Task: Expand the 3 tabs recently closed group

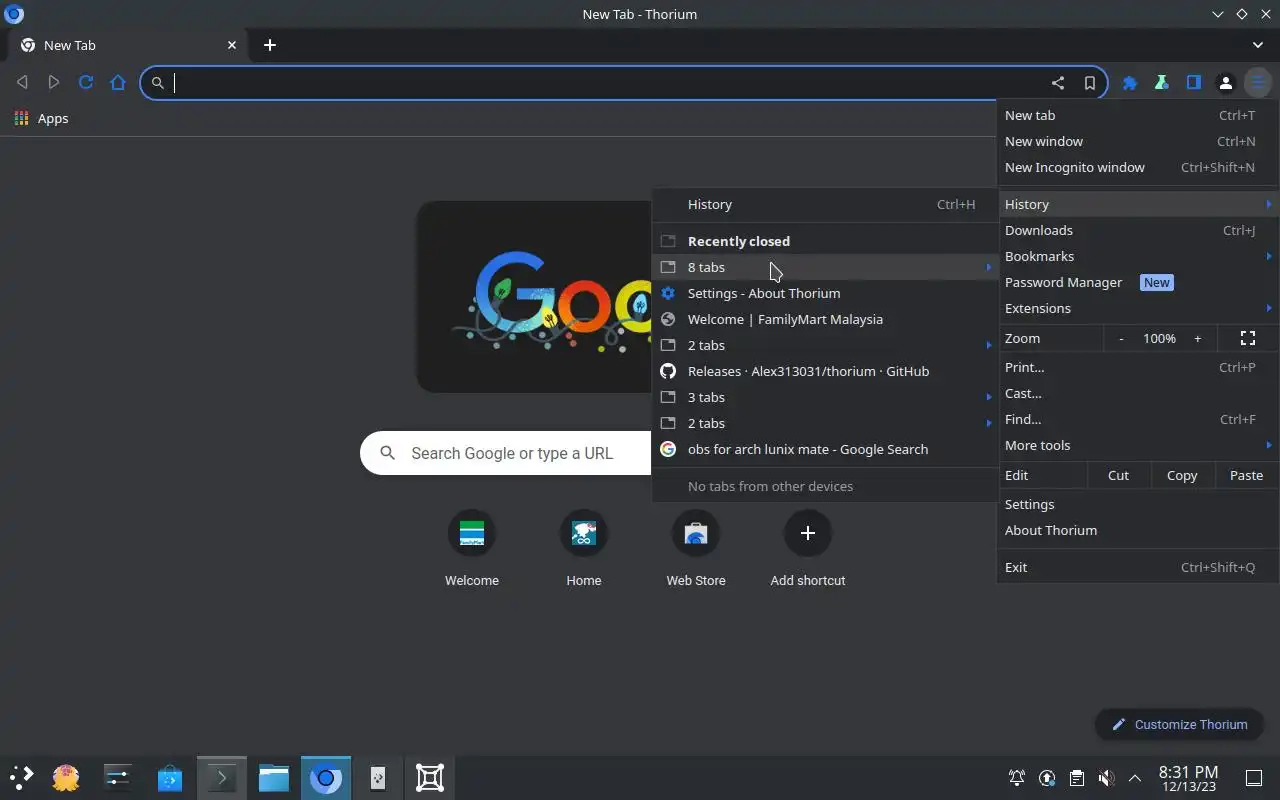Action: pyautogui.click(x=825, y=397)
